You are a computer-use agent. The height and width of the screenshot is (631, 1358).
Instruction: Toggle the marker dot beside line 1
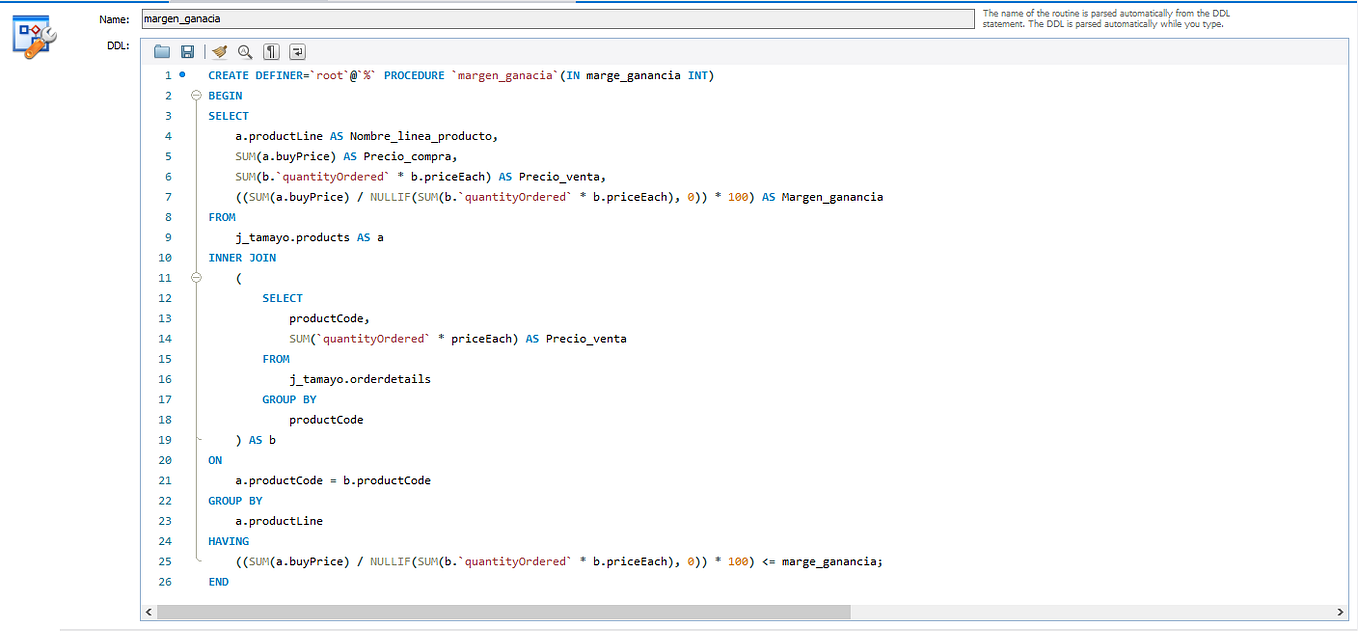click(x=181, y=74)
